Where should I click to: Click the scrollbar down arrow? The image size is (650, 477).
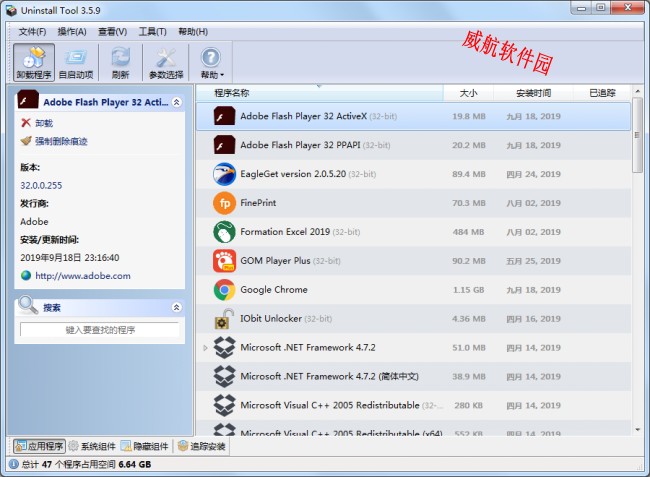[637, 430]
